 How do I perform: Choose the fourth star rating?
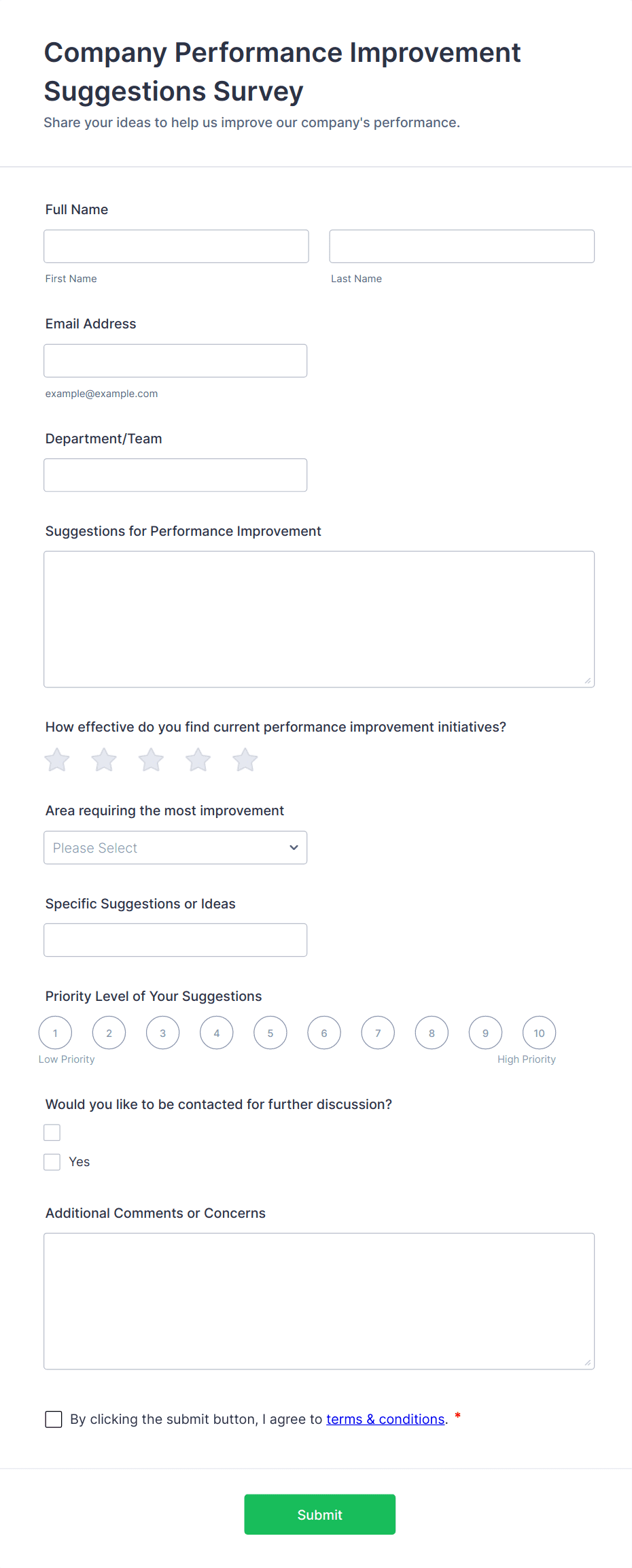click(x=198, y=760)
